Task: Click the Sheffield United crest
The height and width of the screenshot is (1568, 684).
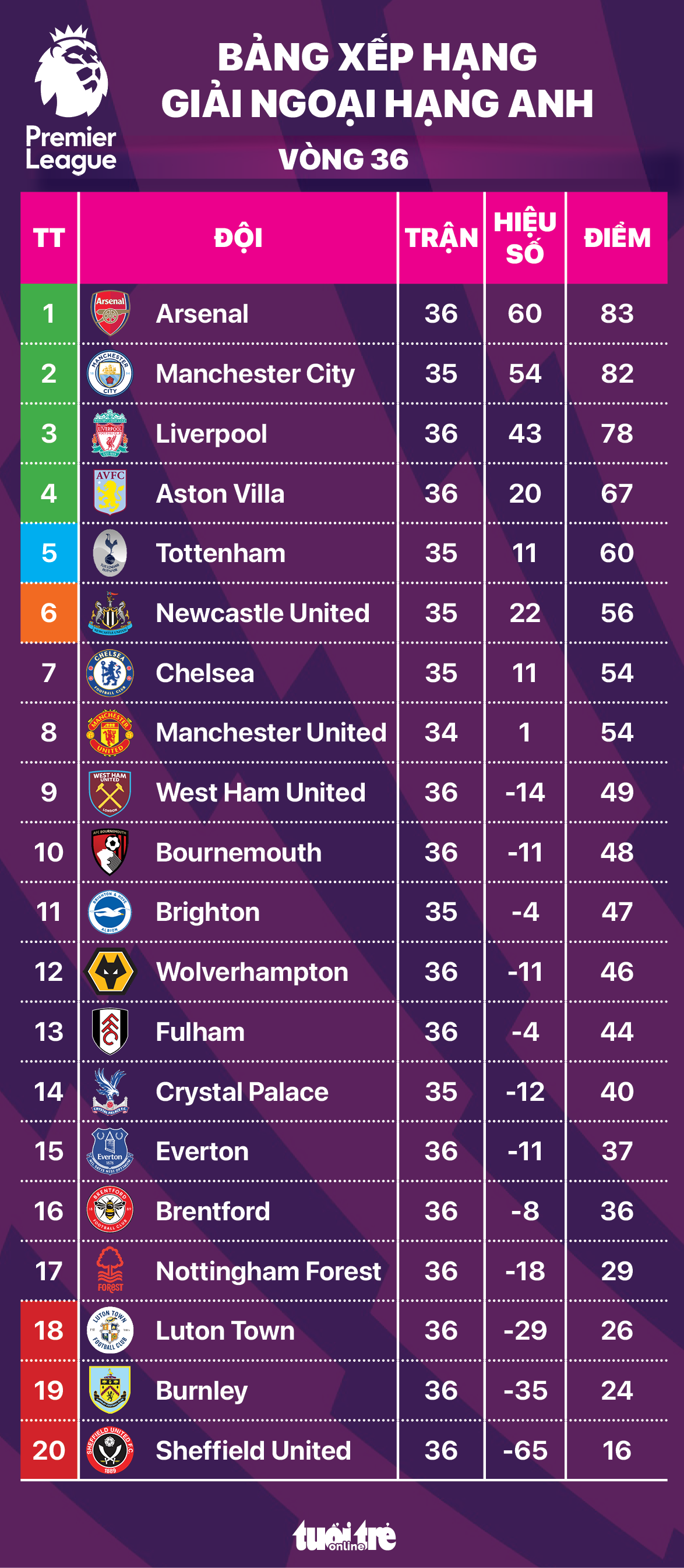Action: pos(110,1450)
